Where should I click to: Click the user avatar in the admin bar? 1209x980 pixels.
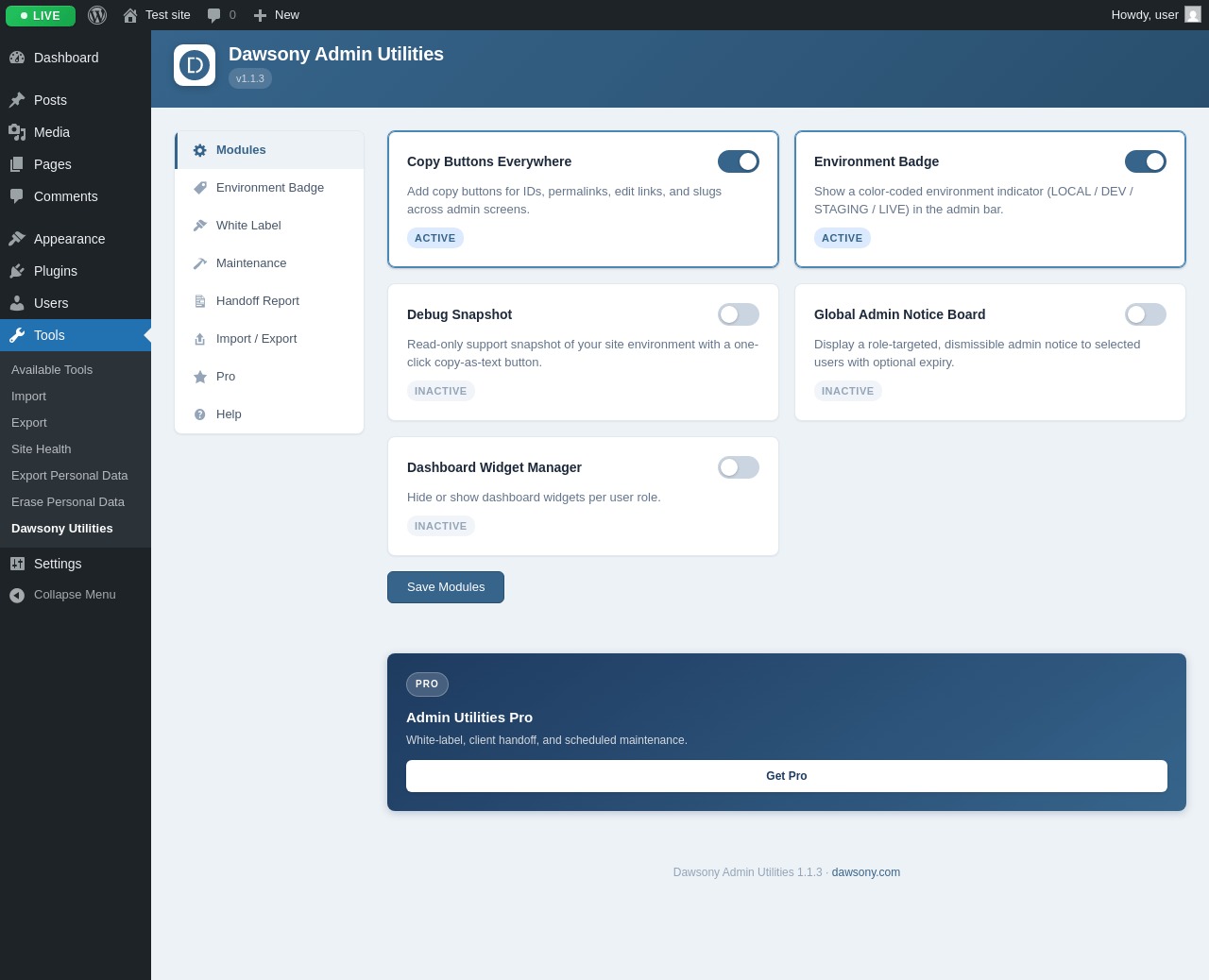[x=1193, y=14]
